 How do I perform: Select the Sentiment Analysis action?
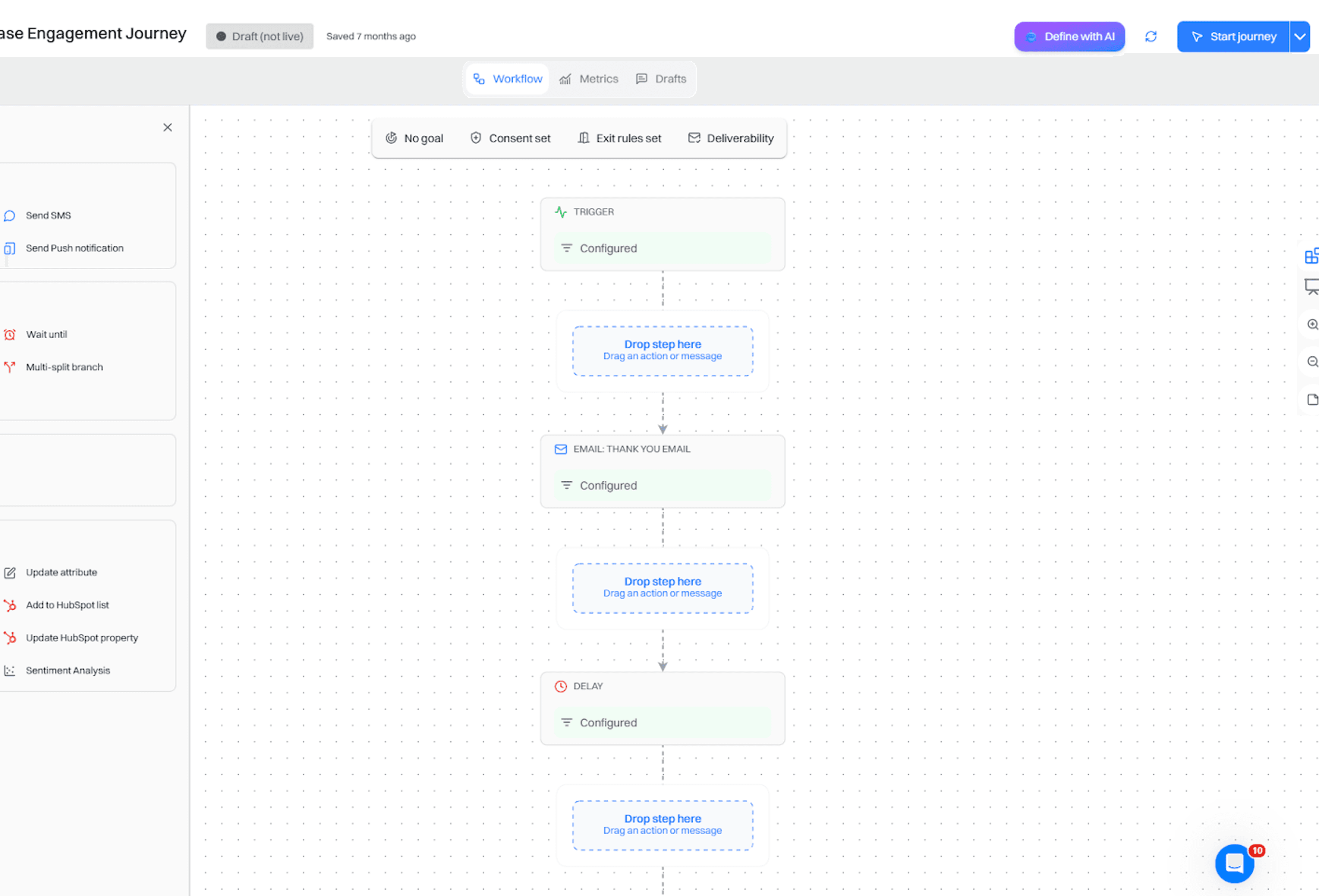coord(68,670)
